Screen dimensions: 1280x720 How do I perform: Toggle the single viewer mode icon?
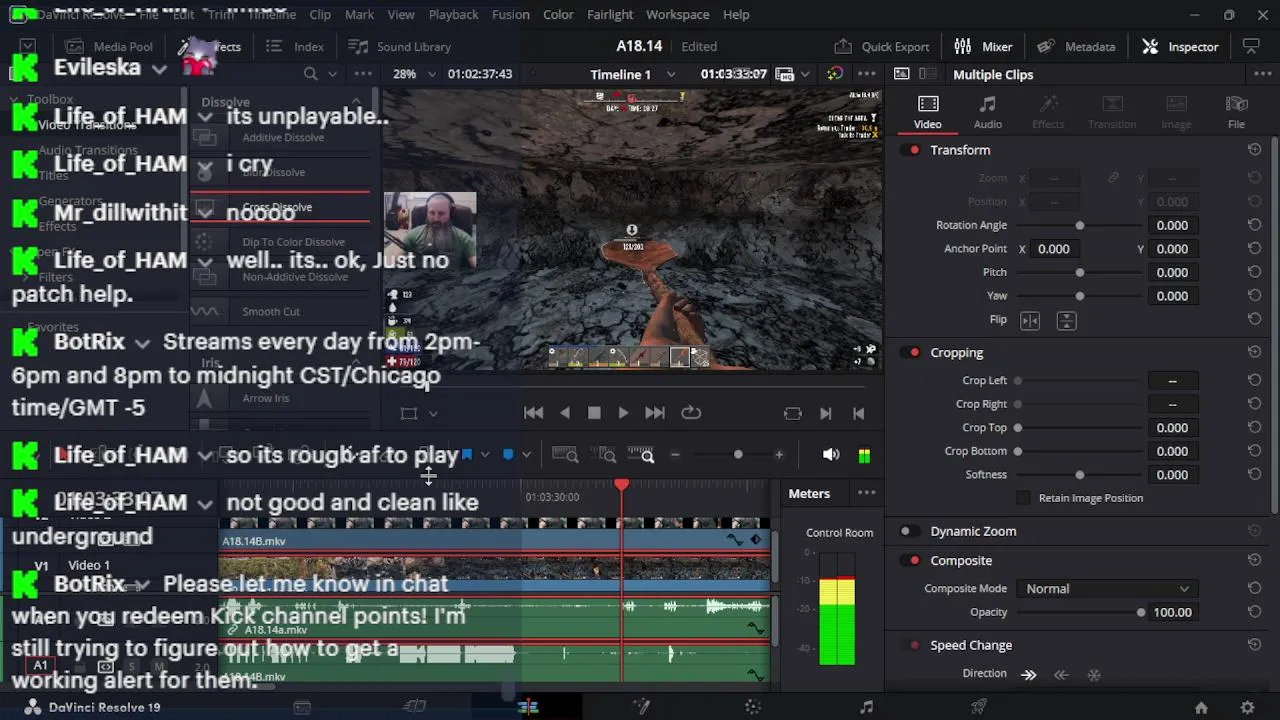pyautogui.click(x=901, y=74)
